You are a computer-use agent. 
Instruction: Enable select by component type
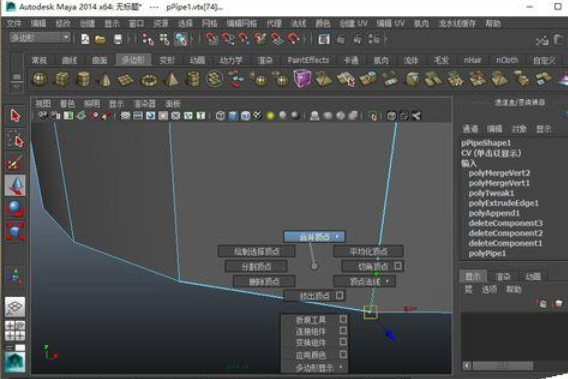(x=181, y=39)
